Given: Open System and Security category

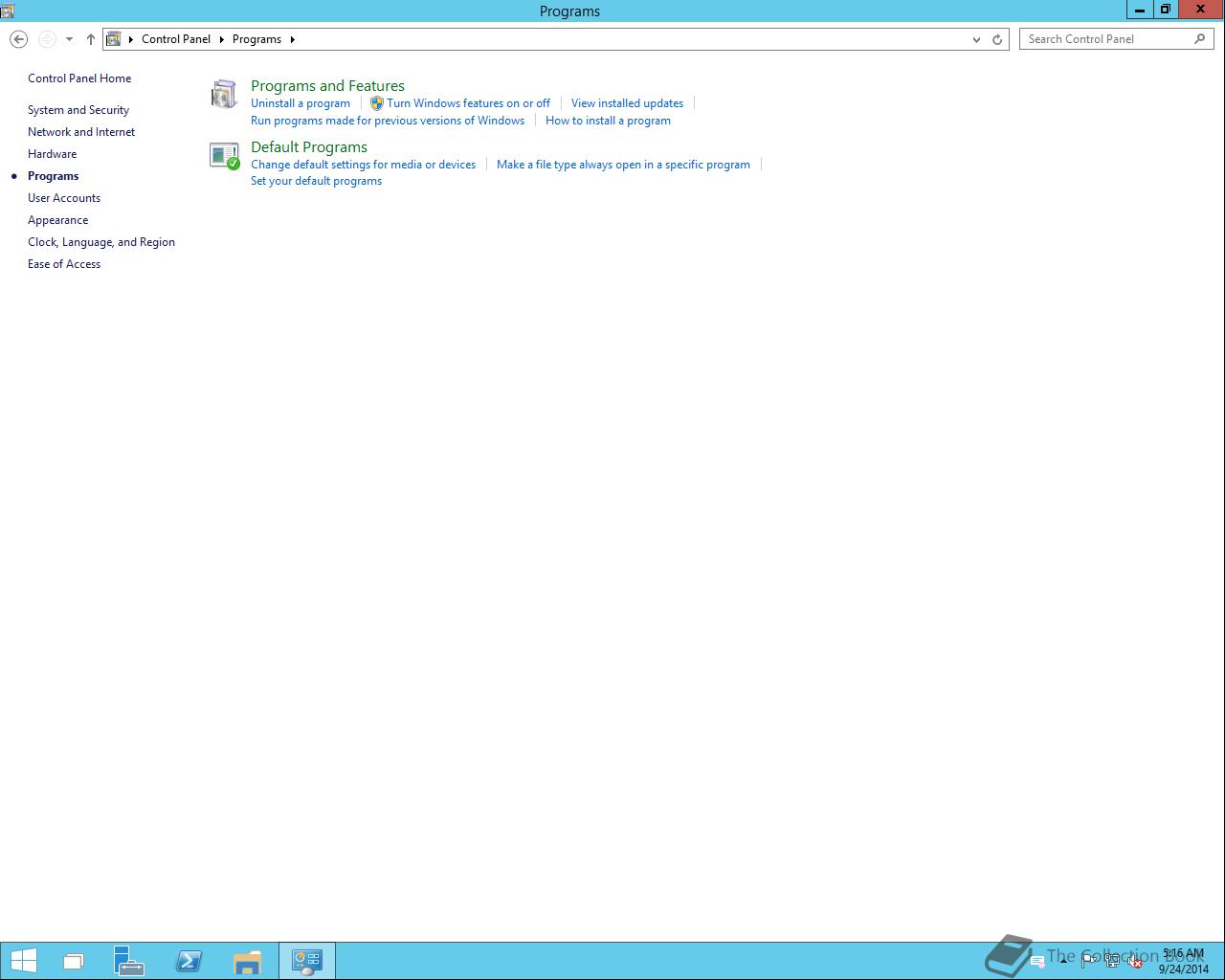Looking at the screenshot, I should tap(78, 110).
